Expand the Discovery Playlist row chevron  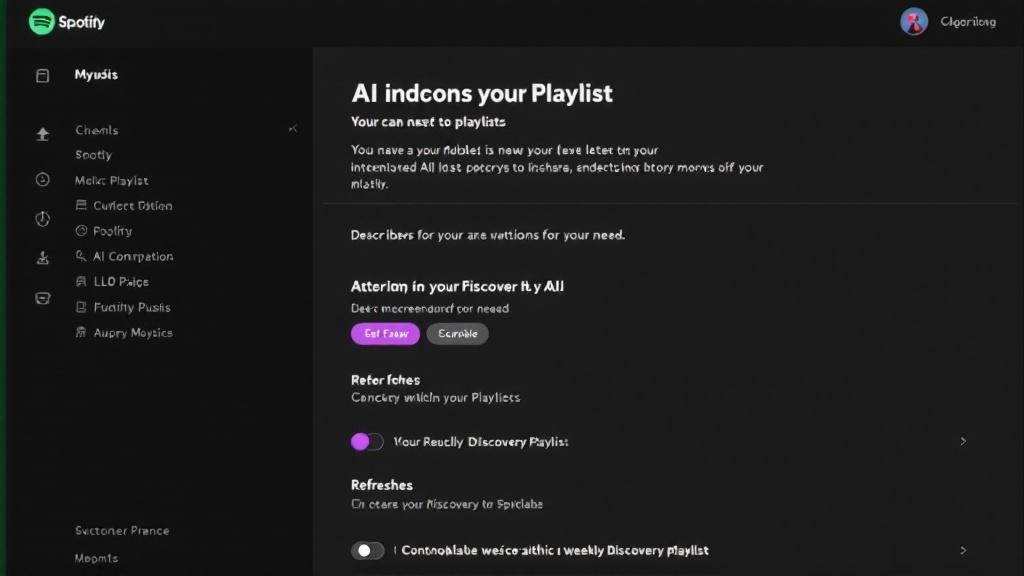click(963, 441)
